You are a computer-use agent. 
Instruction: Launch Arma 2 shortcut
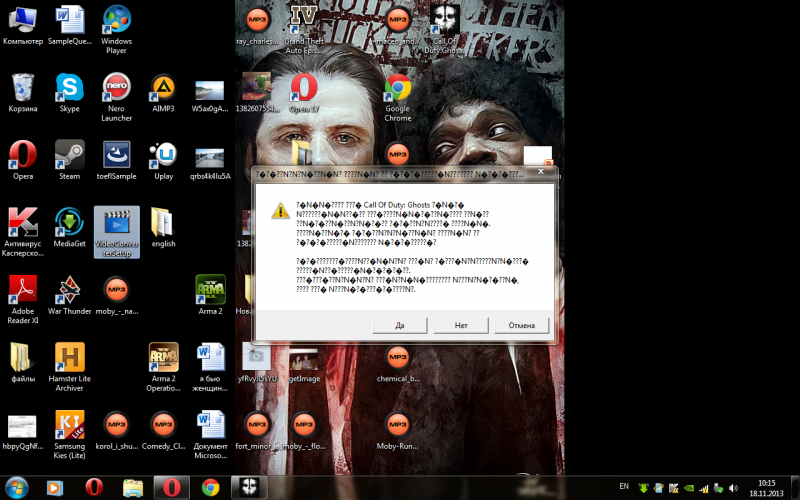[210, 295]
